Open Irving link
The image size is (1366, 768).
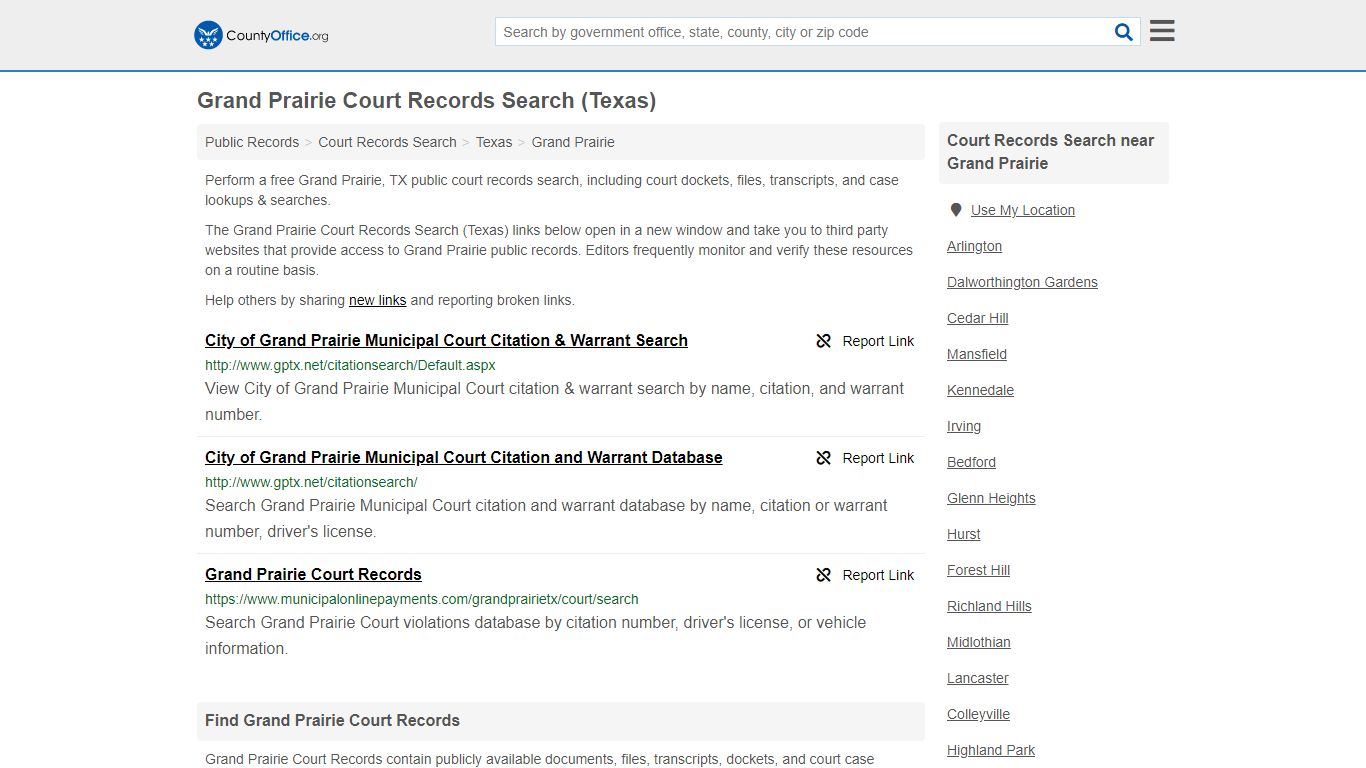click(x=964, y=426)
